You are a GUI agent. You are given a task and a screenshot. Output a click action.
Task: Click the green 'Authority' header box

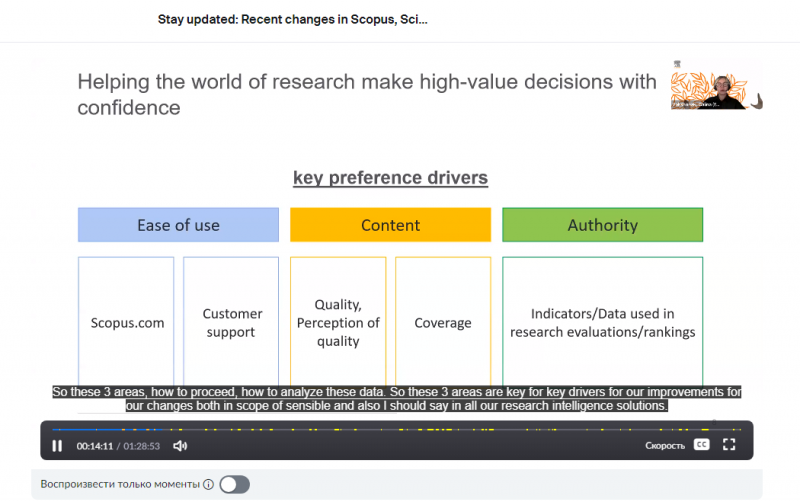point(602,225)
